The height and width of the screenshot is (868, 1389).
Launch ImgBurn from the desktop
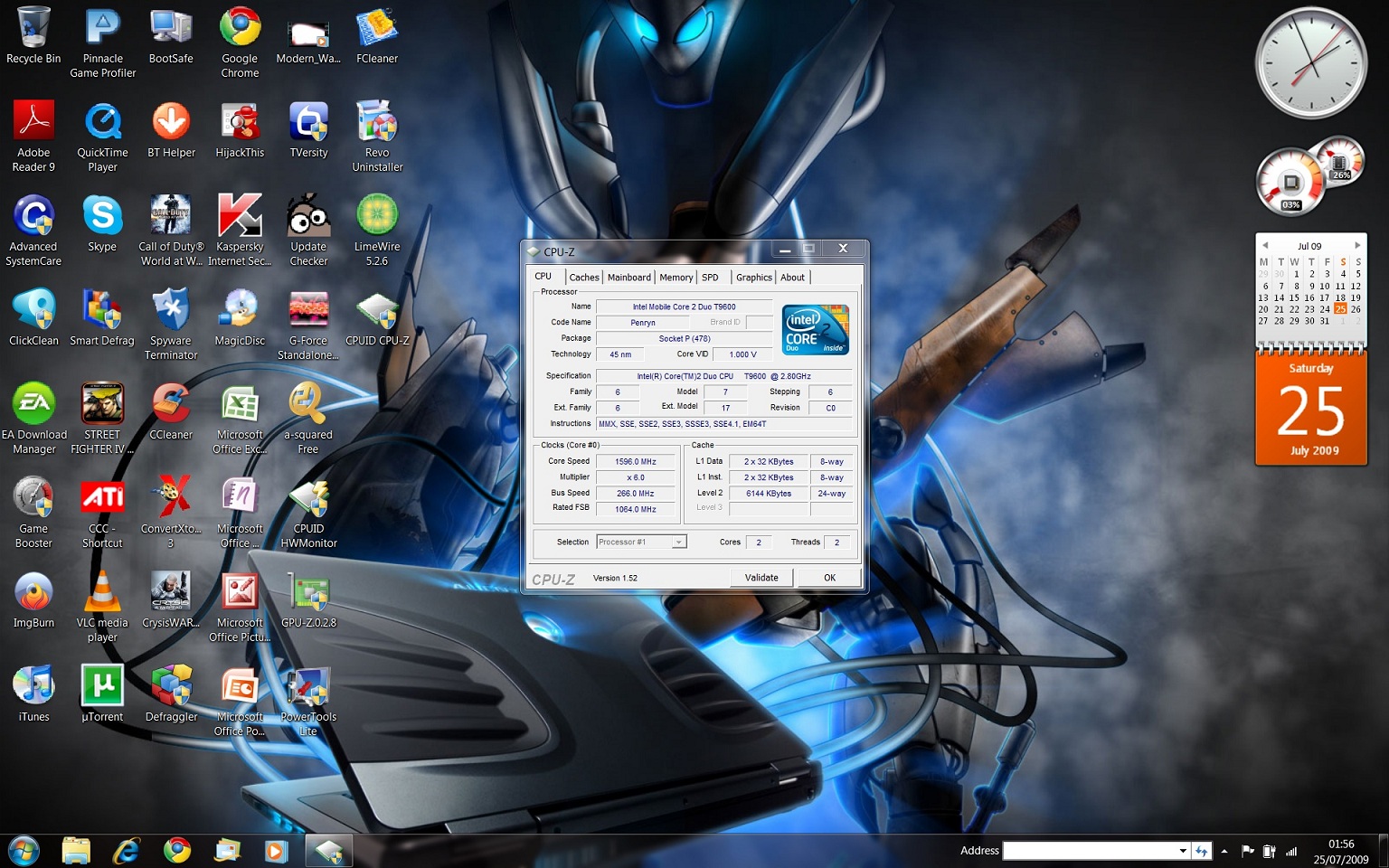(33, 600)
